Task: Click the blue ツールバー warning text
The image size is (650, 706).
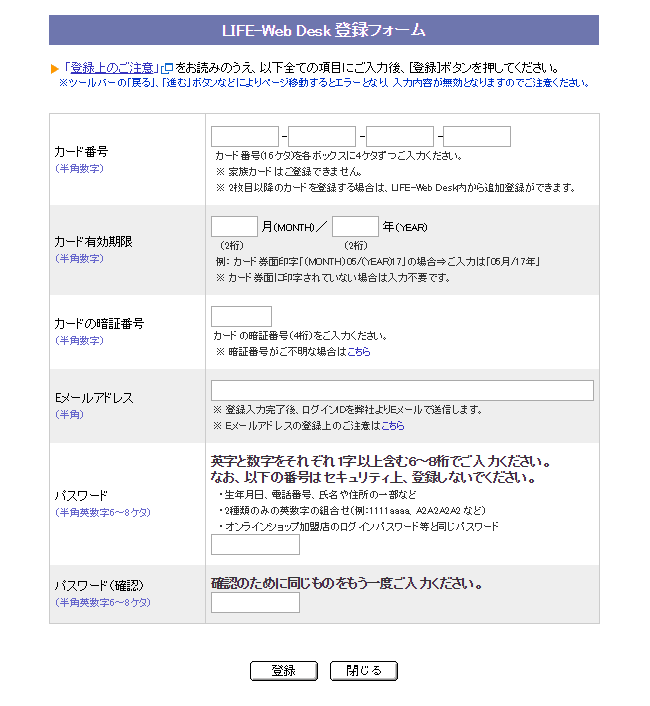Action: pyautogui.click(x=324, y=83)
